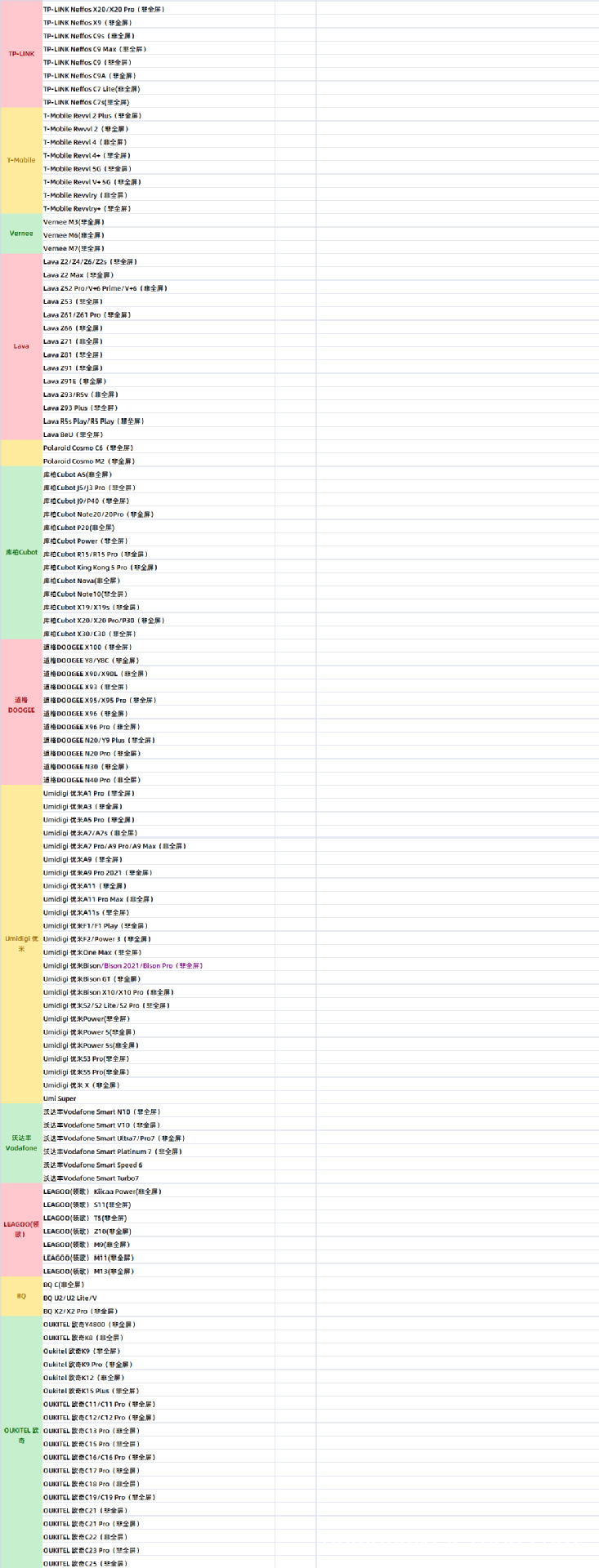Click the Umidigi 优米F1/F1 Play cell

[x=159, y=926]
